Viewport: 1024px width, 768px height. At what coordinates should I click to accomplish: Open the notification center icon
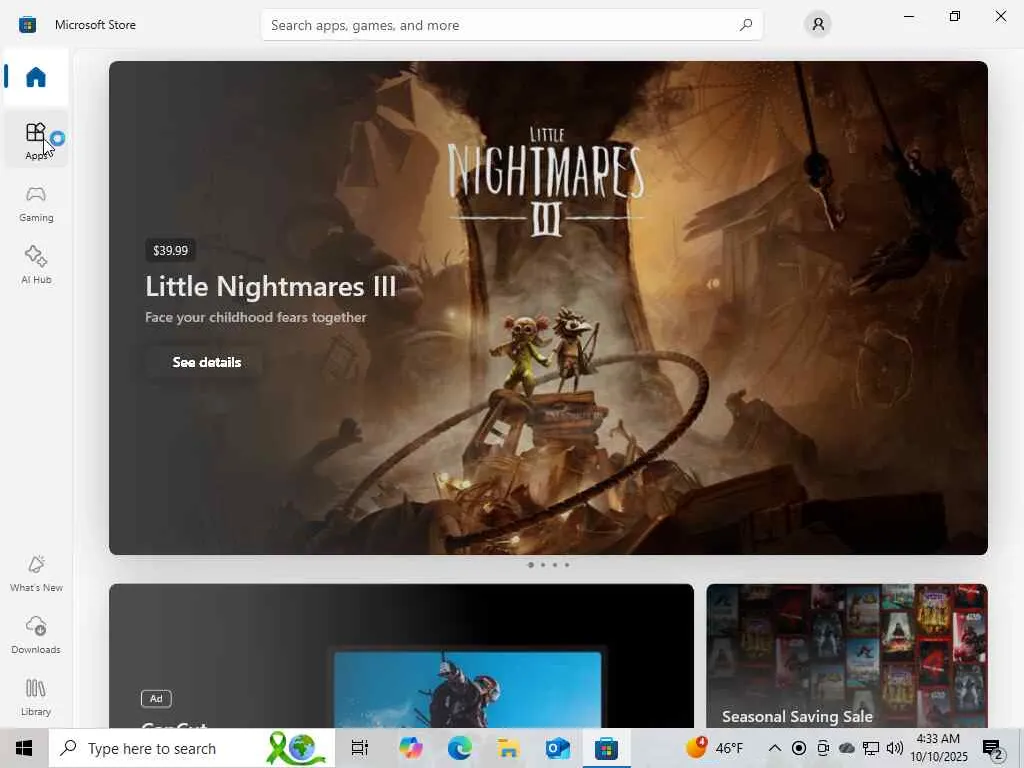pyautogui.click(x=992, y=749)
